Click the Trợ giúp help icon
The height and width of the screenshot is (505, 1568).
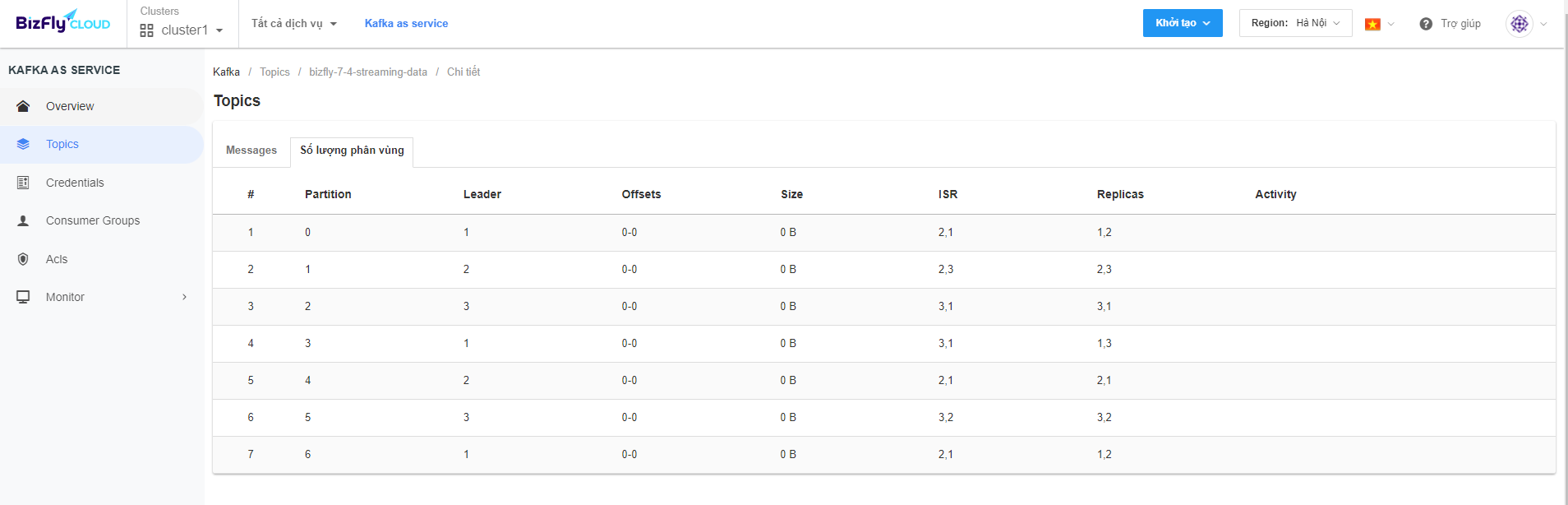pos(1426,24)
